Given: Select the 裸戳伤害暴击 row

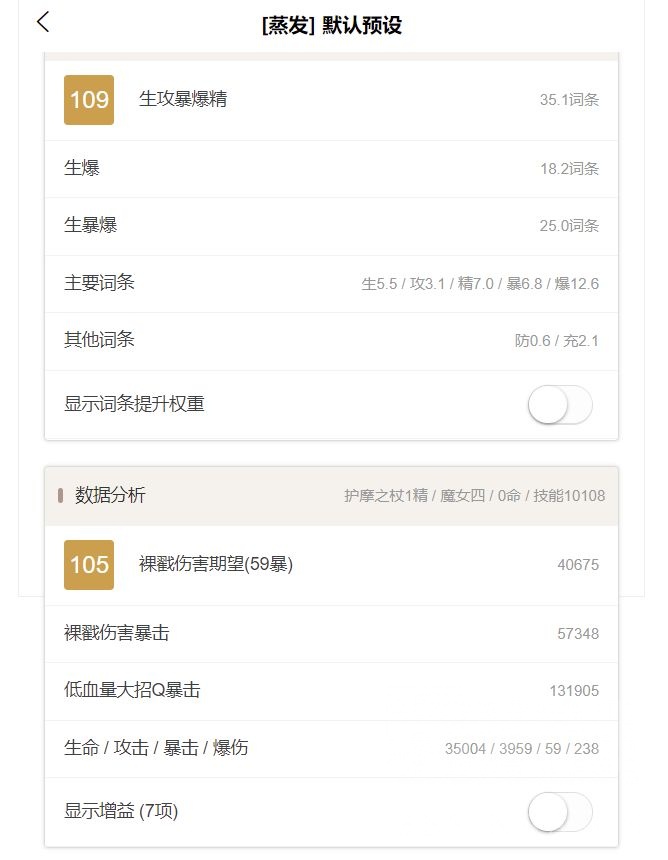Looking at the screenshot, I should (117, 633).
